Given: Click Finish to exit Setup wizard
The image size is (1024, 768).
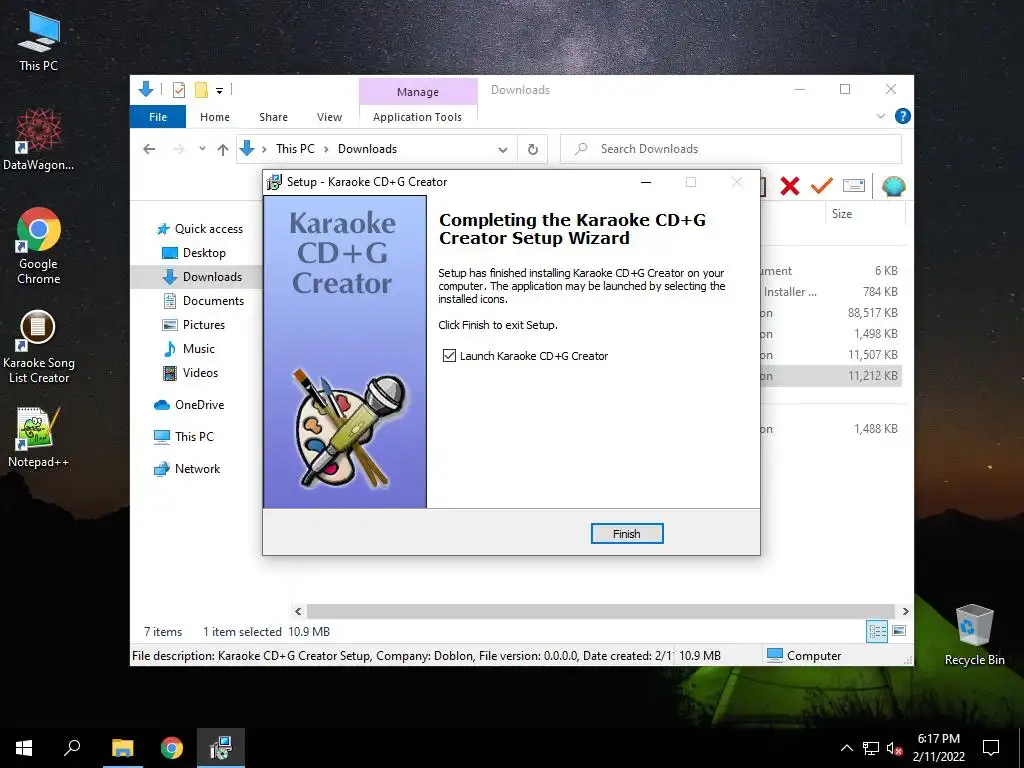Looking at the screenshot, I should point(627,534).
